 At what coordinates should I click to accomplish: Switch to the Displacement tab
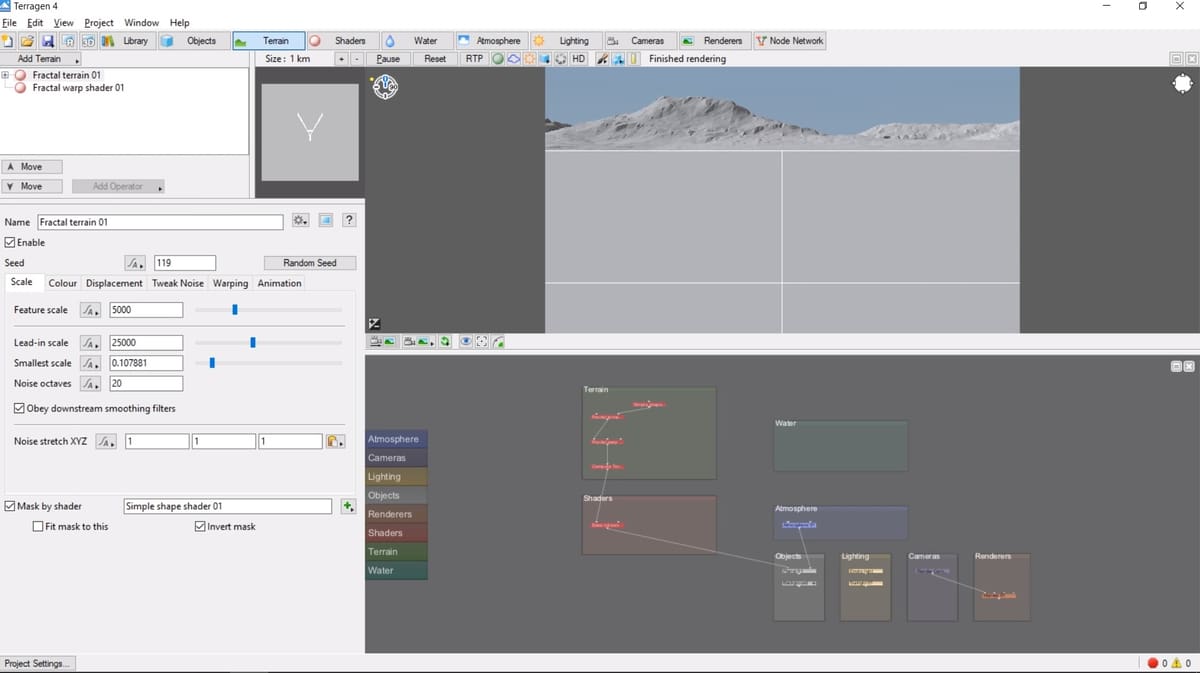pos(114,283)
